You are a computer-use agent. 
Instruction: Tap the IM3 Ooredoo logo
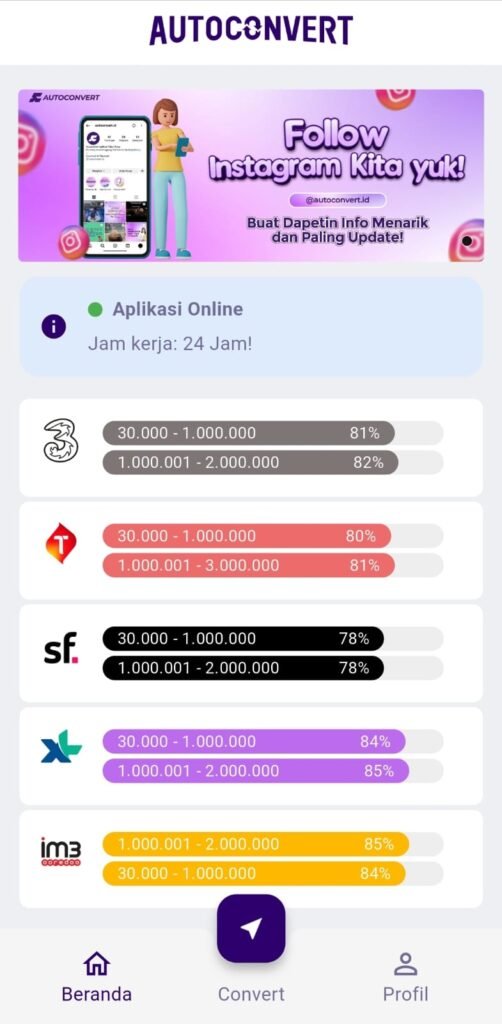click(x=61, y=852)
